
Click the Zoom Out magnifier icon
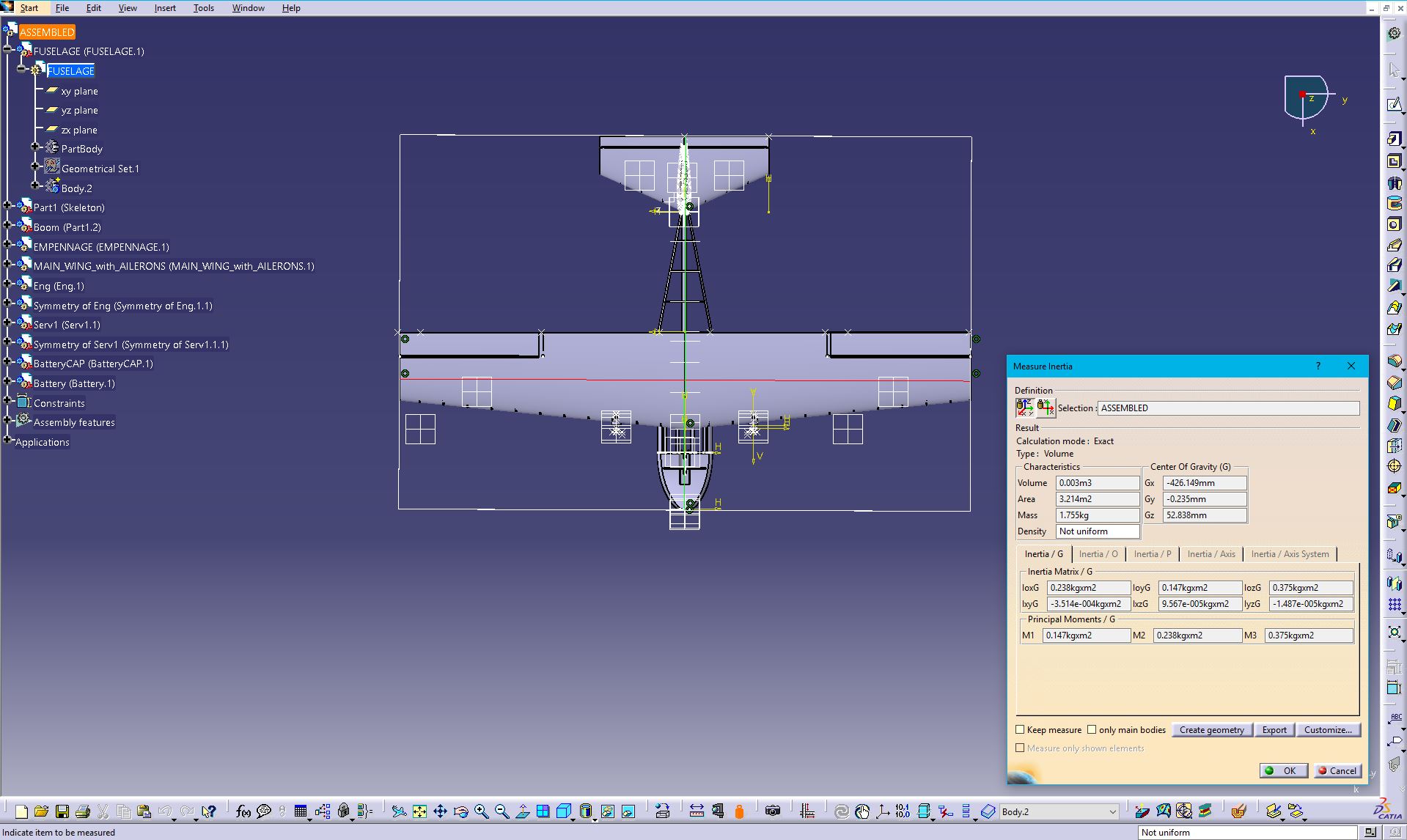point(502,811)
